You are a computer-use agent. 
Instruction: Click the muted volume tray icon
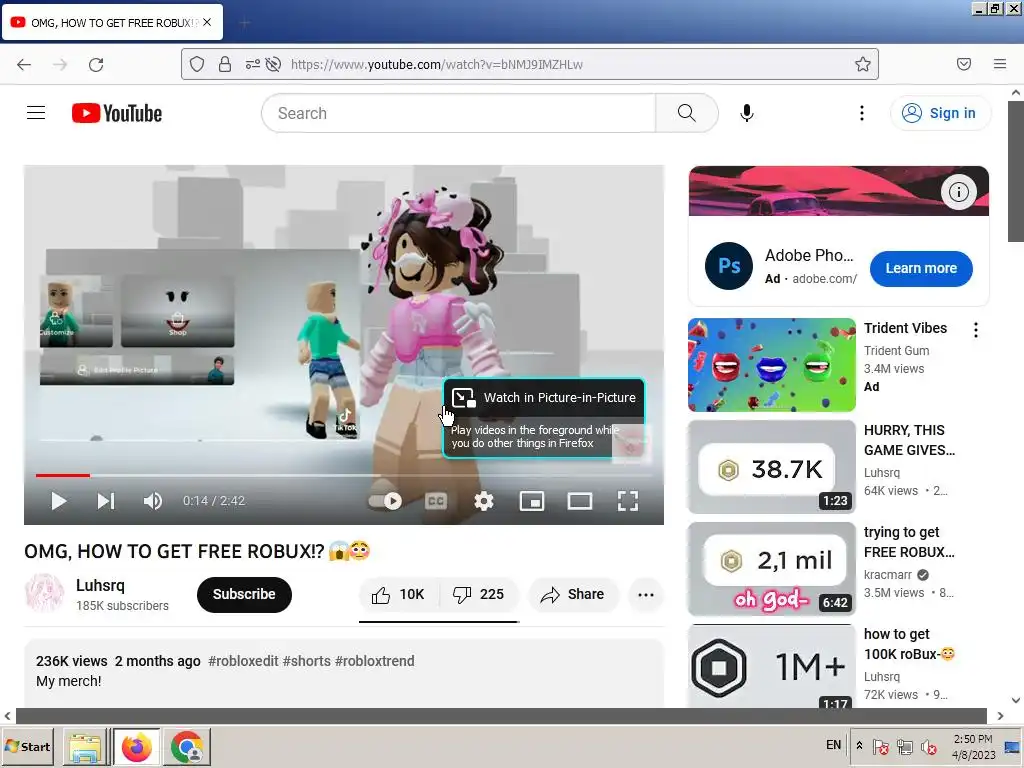point(928,746)
